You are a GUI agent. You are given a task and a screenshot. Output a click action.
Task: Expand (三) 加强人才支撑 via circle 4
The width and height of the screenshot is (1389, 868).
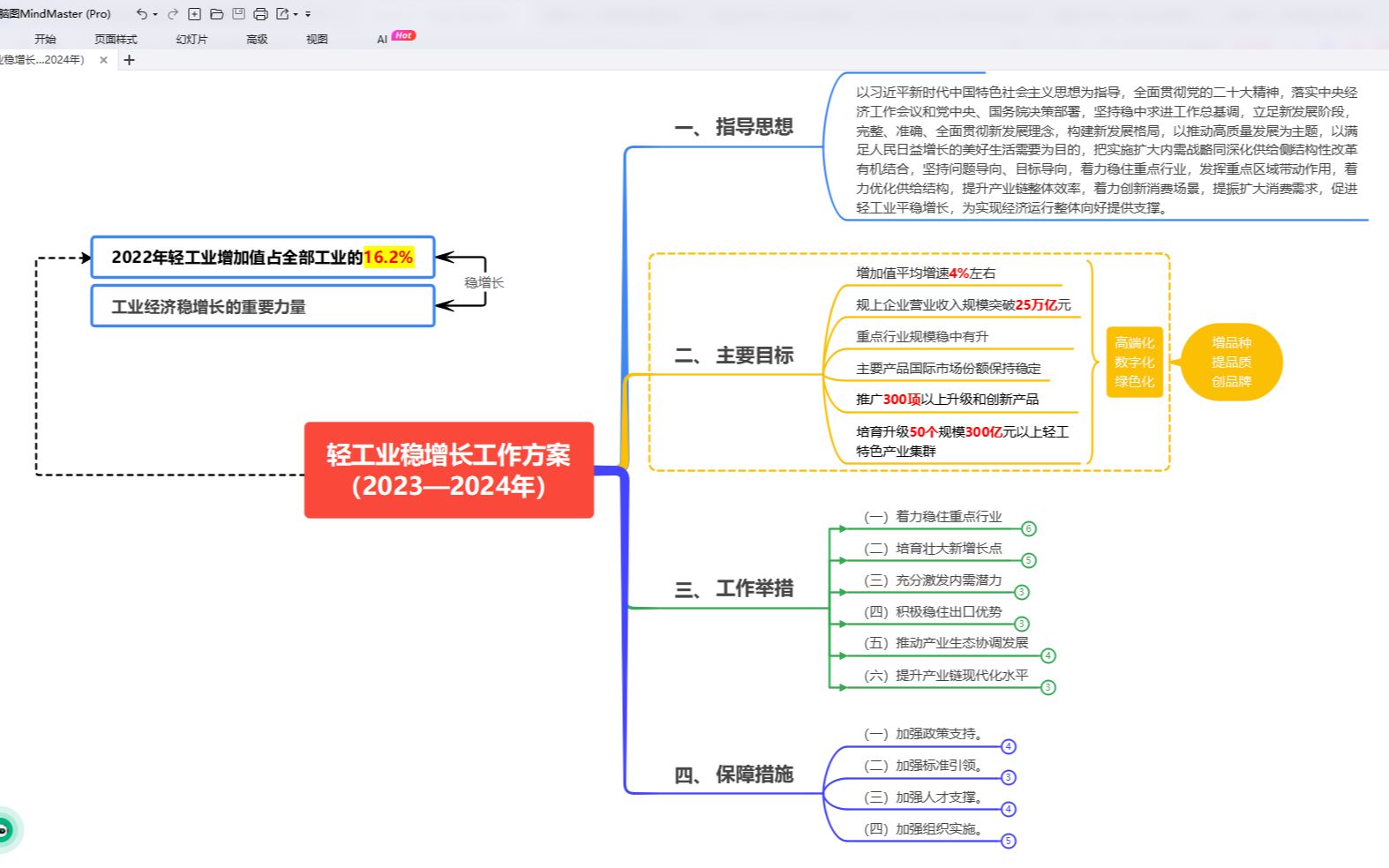[x=1009, y=810]
